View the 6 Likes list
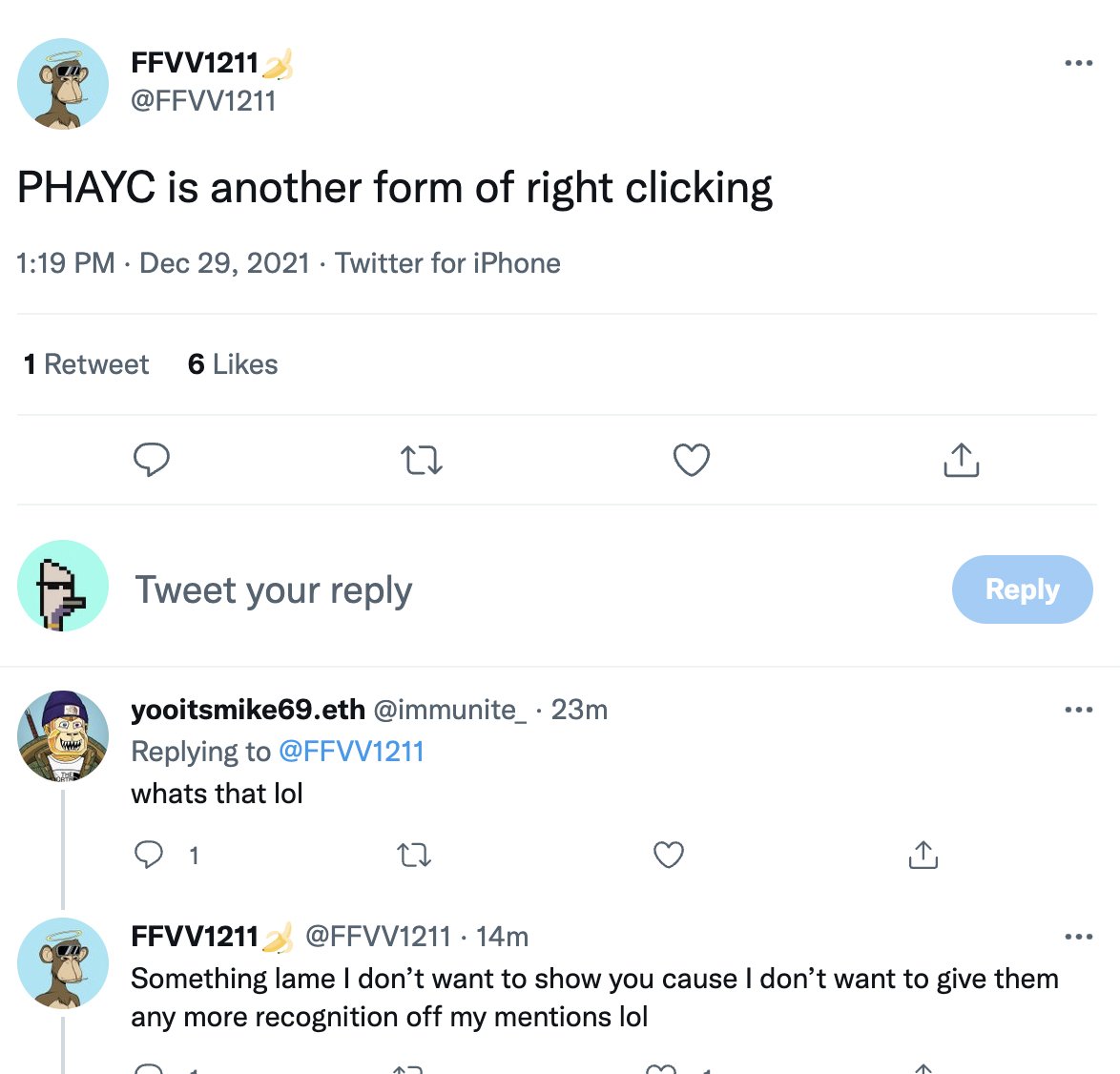 tap(233, 364)
